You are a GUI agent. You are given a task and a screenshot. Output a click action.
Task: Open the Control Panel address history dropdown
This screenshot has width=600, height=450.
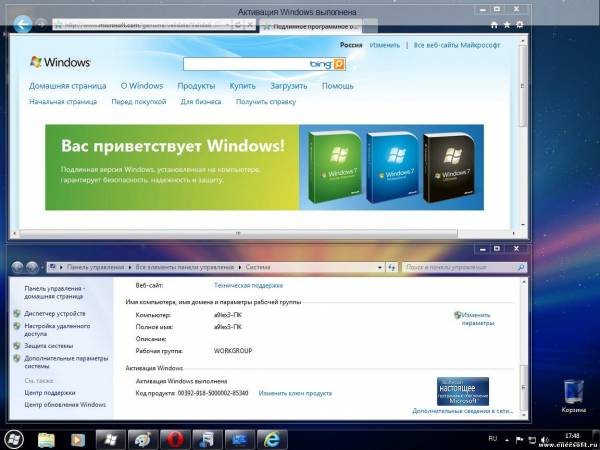tap(380, 267)
